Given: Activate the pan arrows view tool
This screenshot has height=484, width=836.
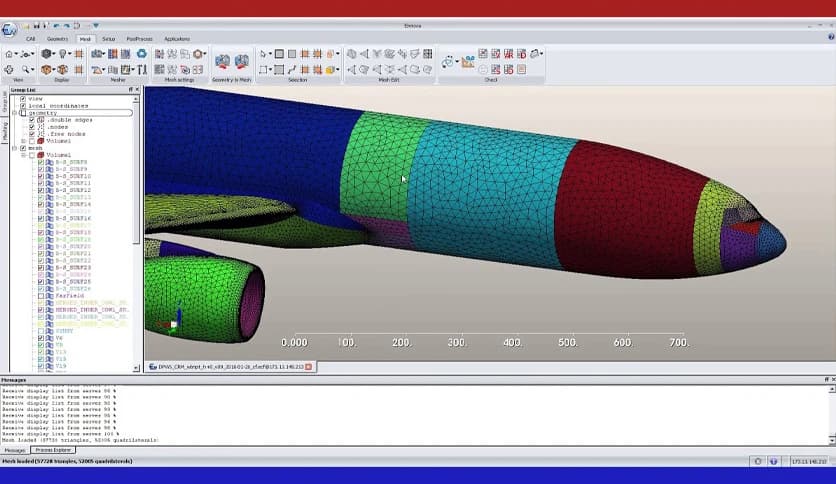Looking at the screenshot, I should pos(9,69).
